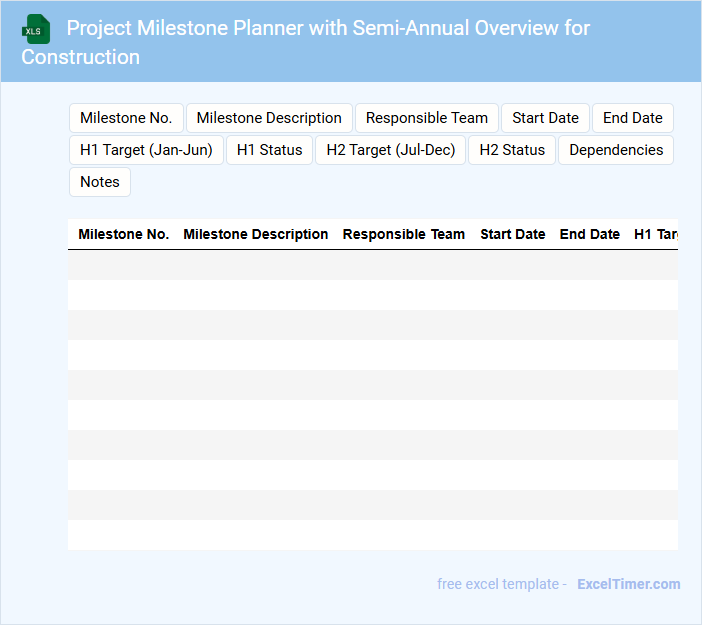Select the Dependencies tag

pyautogui.click(x=616, y=150)
